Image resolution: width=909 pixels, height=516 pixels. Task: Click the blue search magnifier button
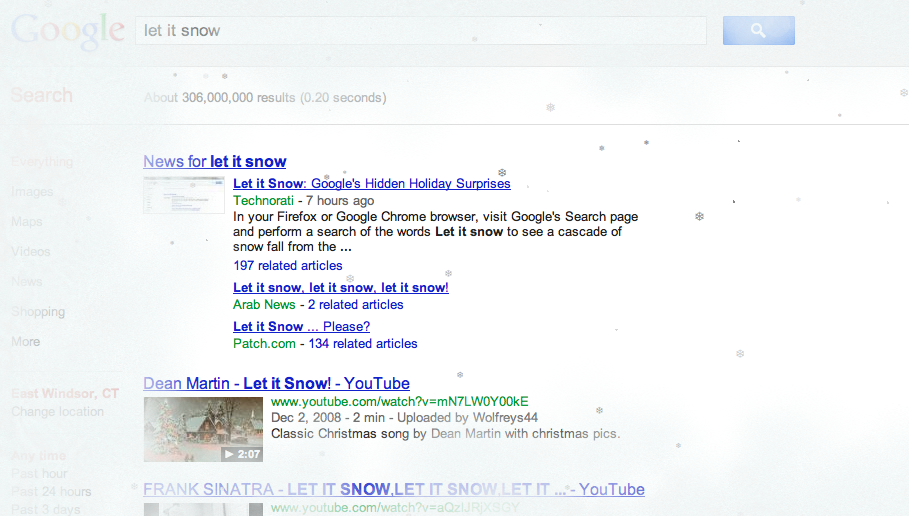click(758, 31)
